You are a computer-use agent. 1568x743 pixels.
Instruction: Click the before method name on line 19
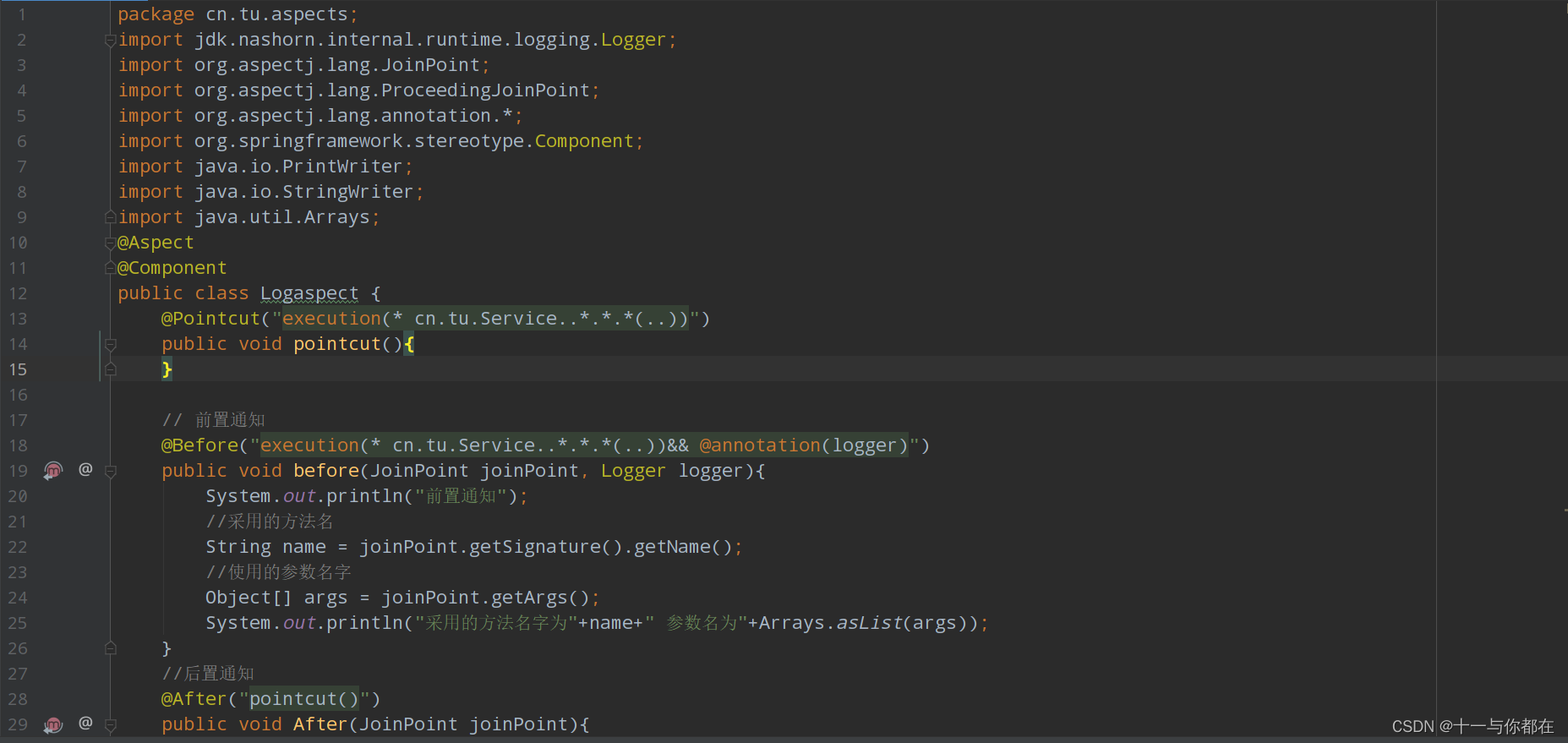point(326,471)
